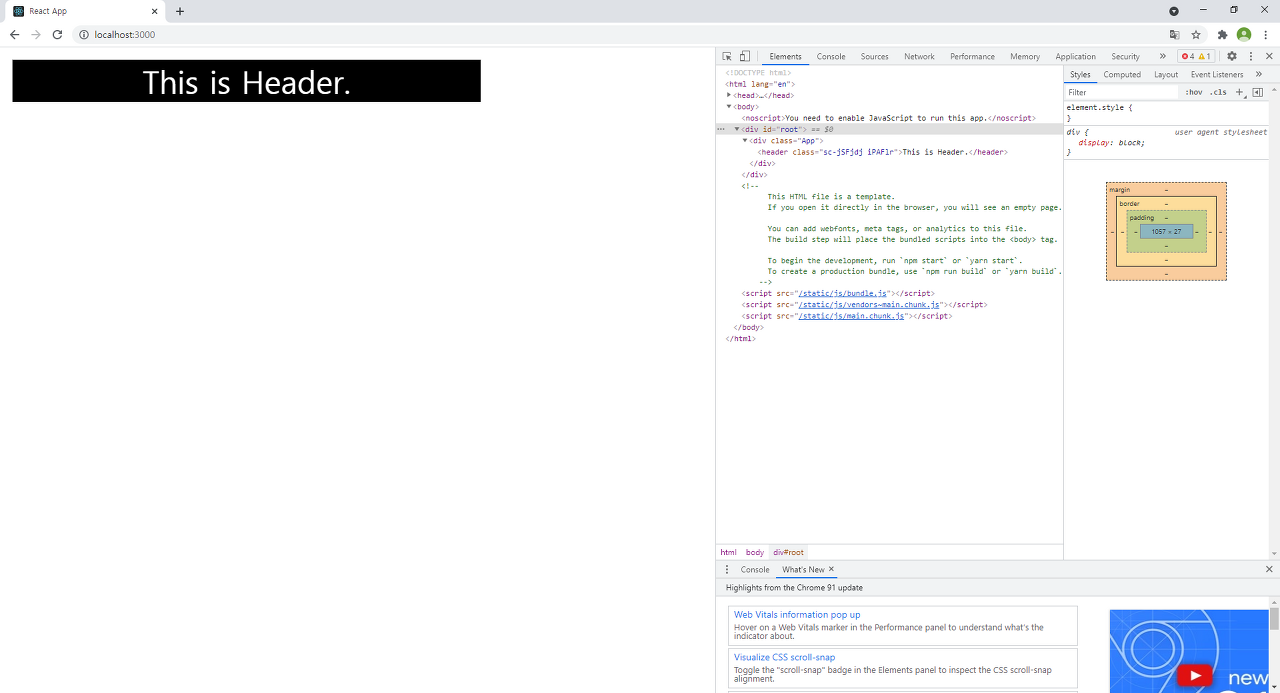
Task: Show more DevTools tabs chevron
Action: click(1162, 56)
